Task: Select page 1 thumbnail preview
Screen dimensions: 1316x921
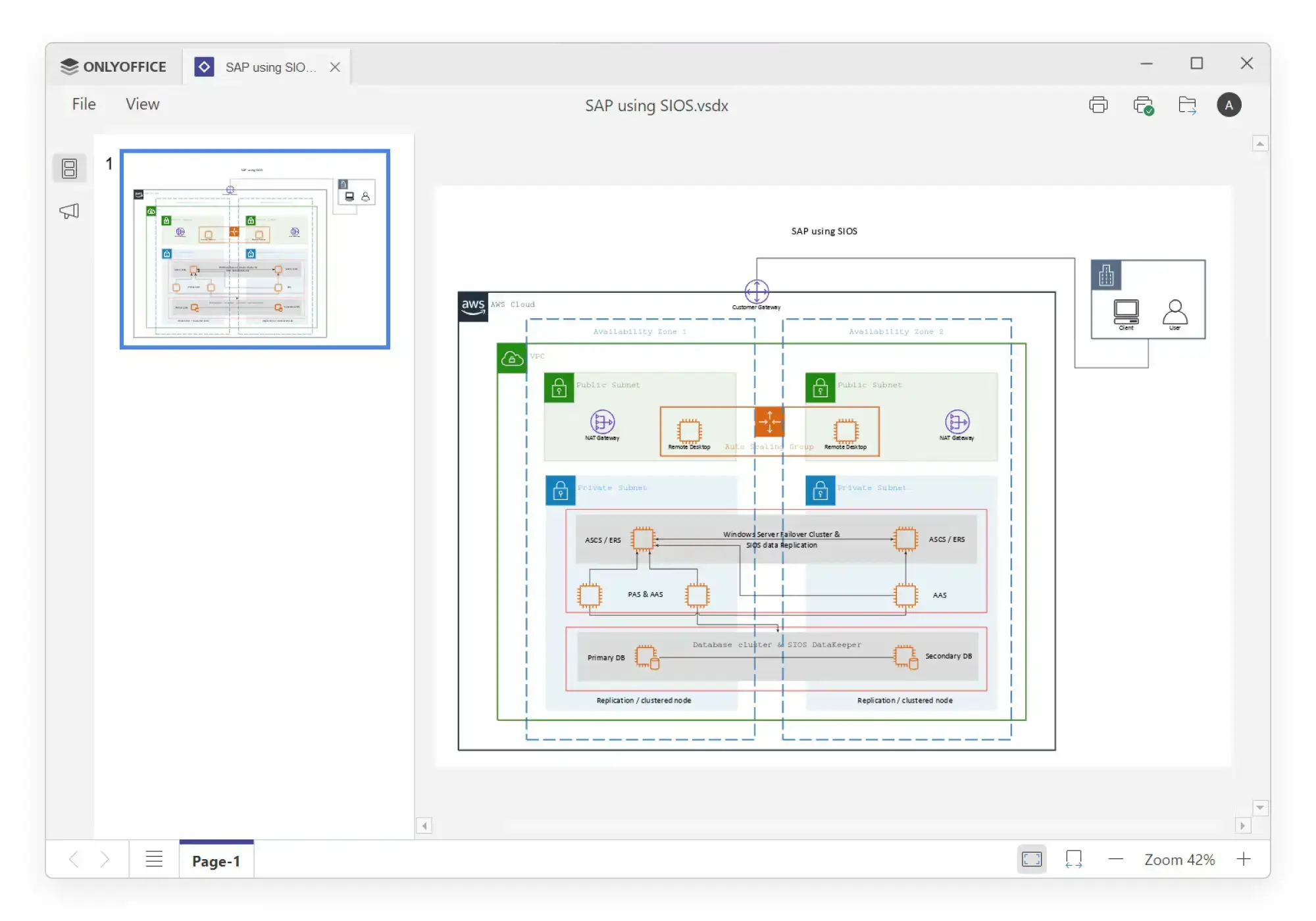Action: [x=255, y=249]
